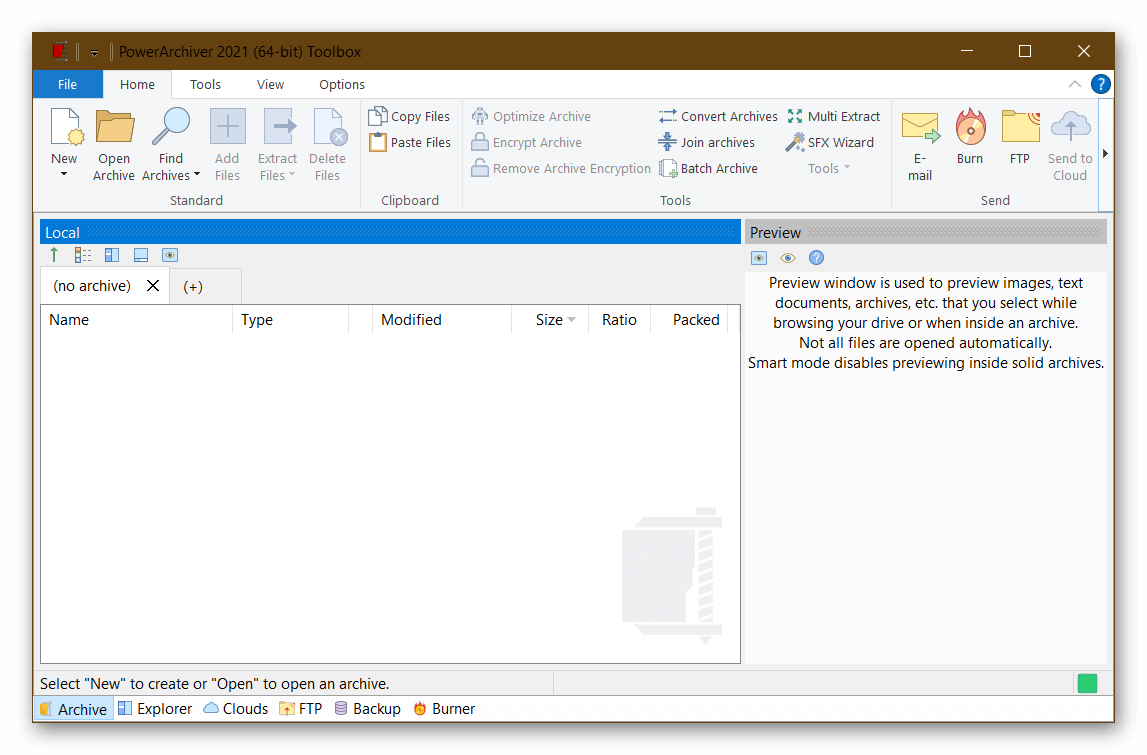Viewport: 1147px width, 755px height.
Task: Switch to Backup mode at bottom
Action: click(x=367, y=709)
